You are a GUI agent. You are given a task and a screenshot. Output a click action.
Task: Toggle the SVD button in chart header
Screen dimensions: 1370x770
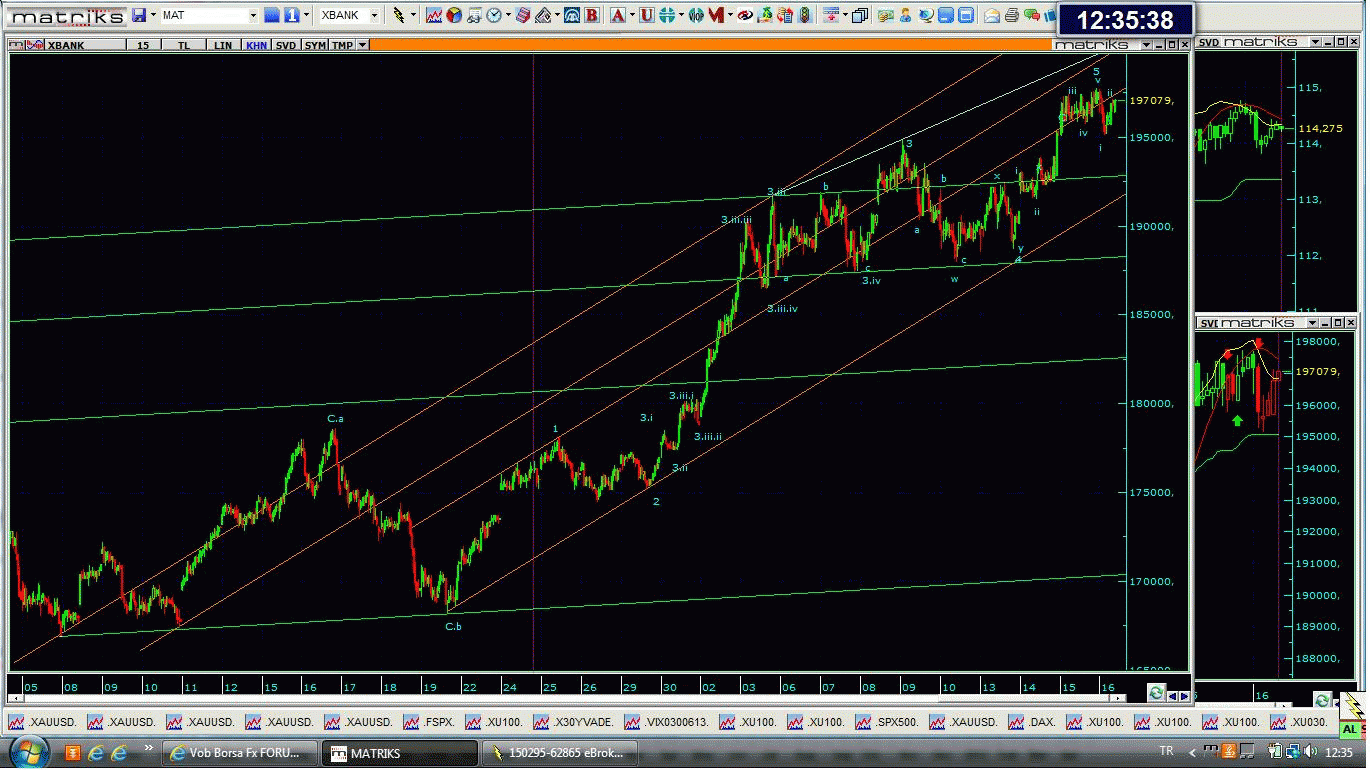tap(286, 45)
